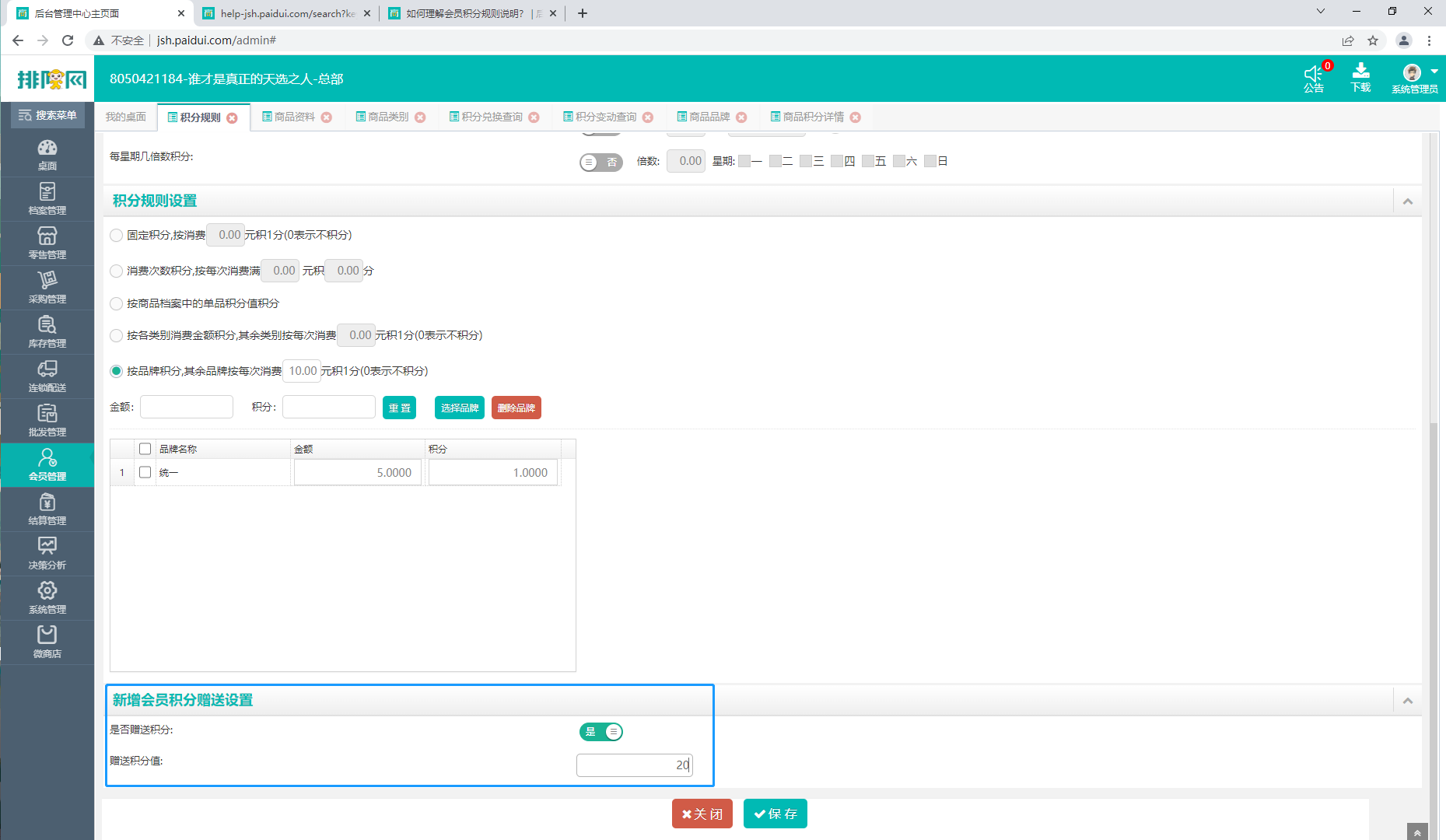The width and height of the screenshot is (1446, 840).
Task: Close the 积分规则 tab
Action: pos(232,117)
